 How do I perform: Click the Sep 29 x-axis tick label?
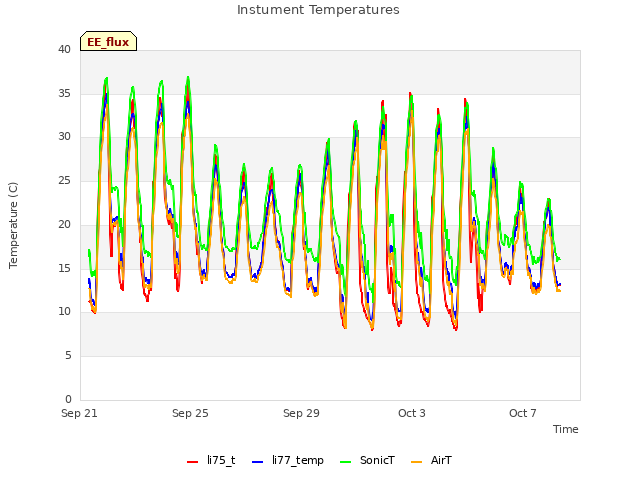pos(301,413)
